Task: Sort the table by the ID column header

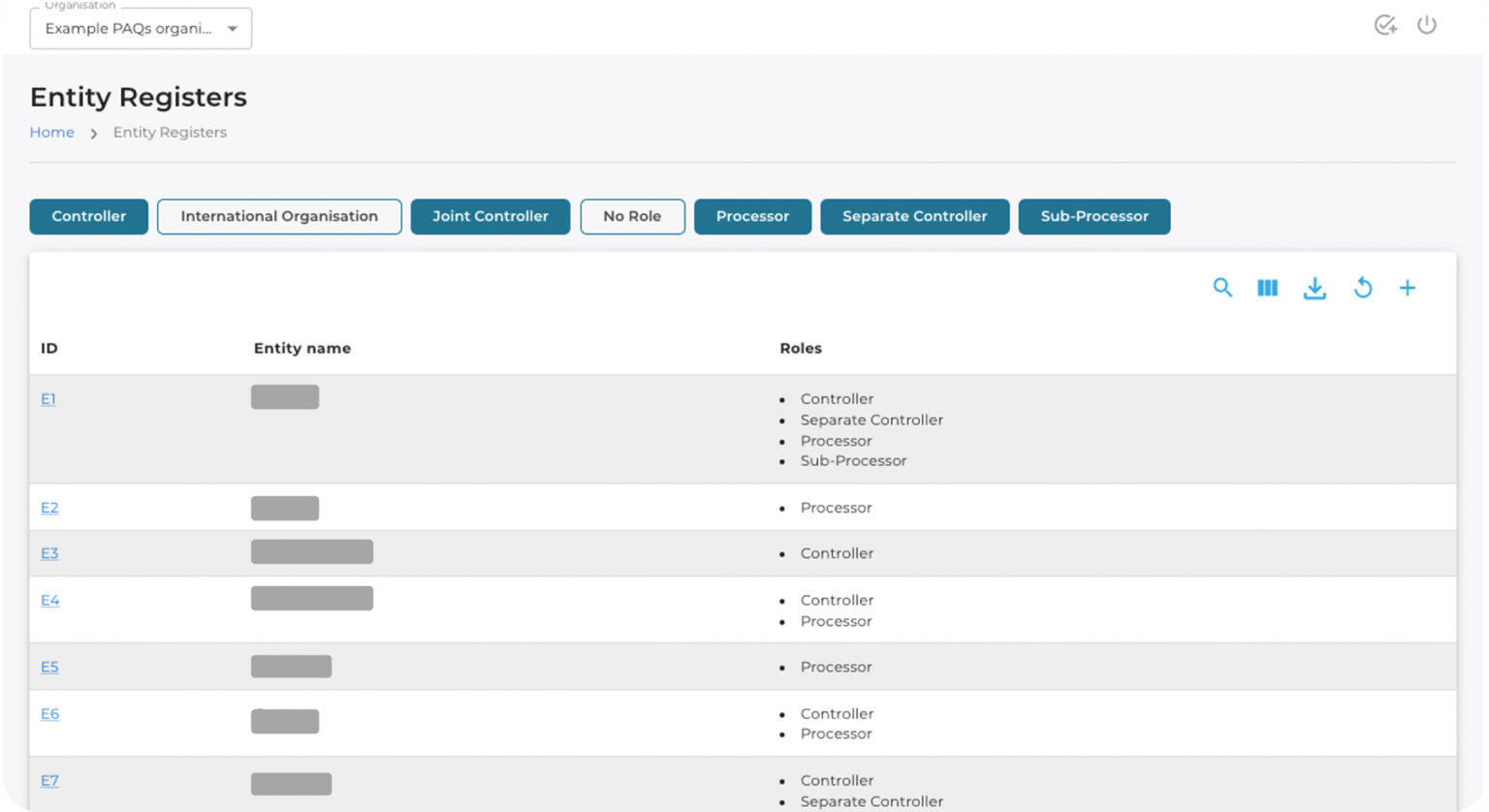Action: (48, 348)
